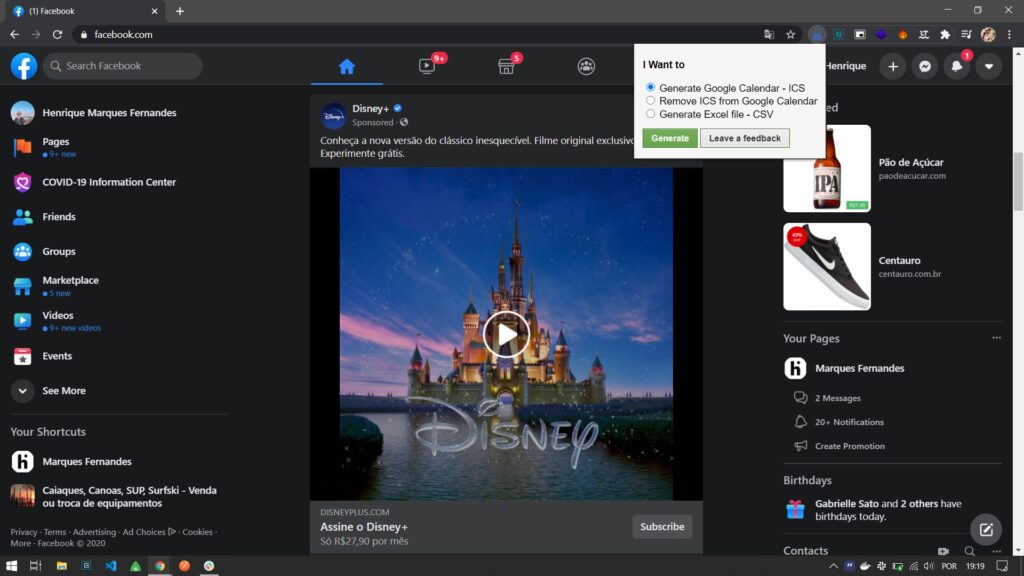The image size is (1024, 576).
Task: Open a new browser tab
Action: 180,11
